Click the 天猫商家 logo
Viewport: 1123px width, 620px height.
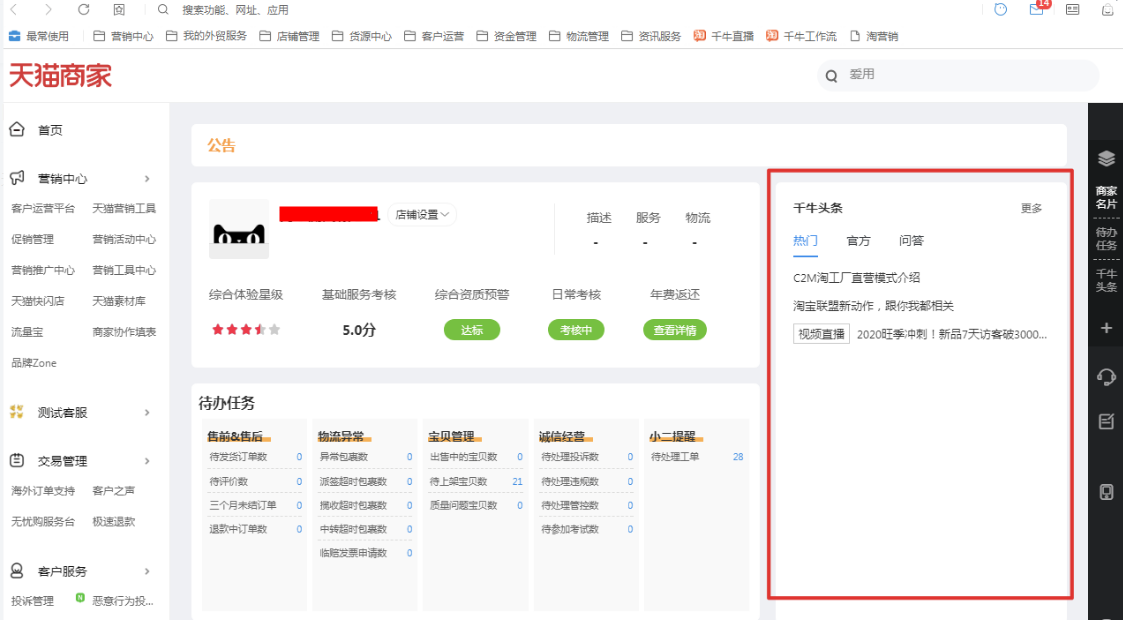pos(60,75)
